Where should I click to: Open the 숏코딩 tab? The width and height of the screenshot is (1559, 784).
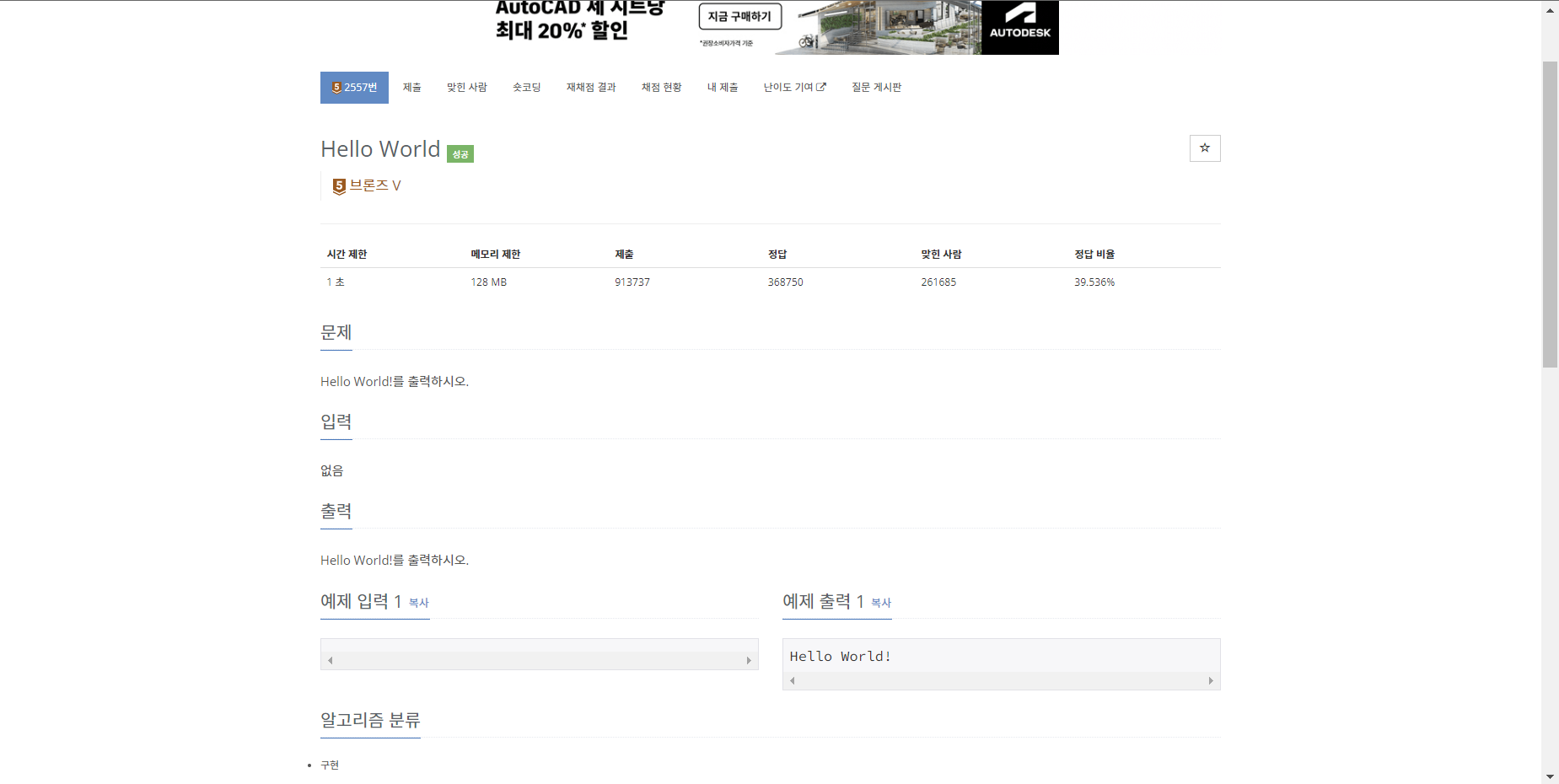(526, 87)
